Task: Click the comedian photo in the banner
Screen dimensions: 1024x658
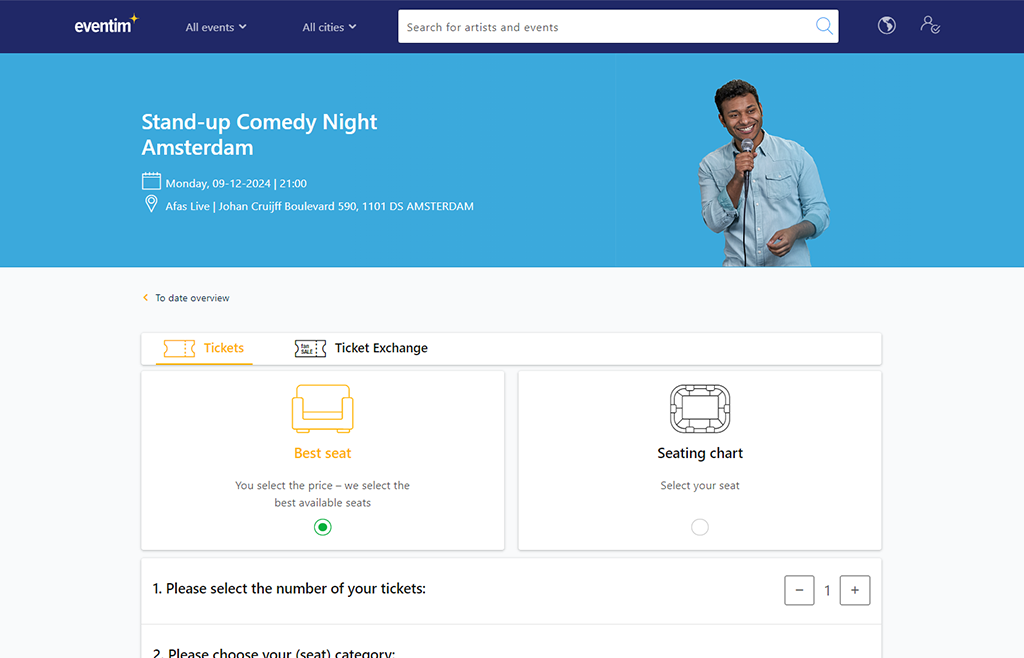Action: coord(760,175)
